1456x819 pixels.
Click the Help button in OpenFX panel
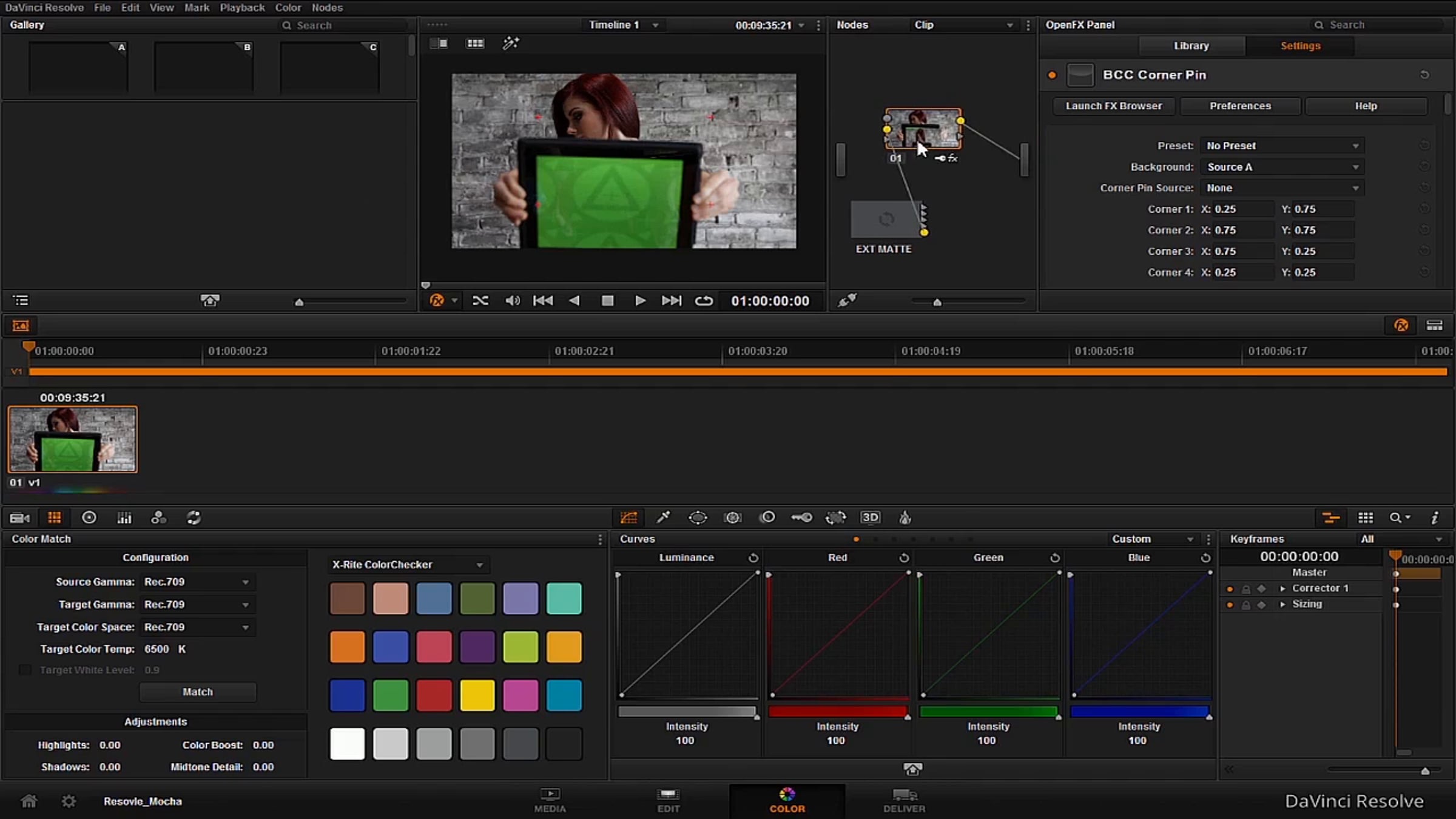(1366, 106)
